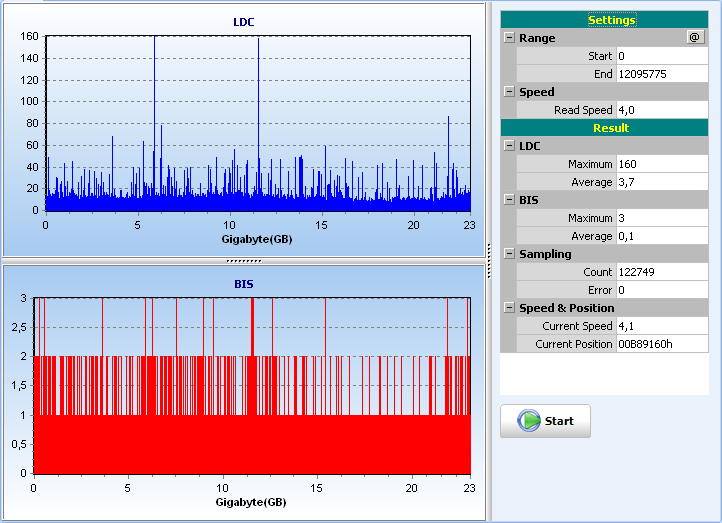Click the BIS graph title
Screen dimensions: 722x523
(244, 284)
